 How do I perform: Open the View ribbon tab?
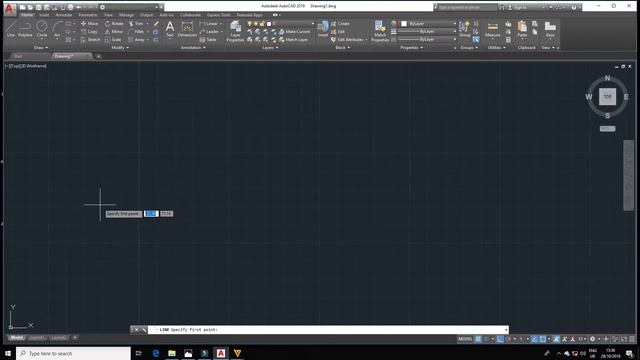click(108, 15)
